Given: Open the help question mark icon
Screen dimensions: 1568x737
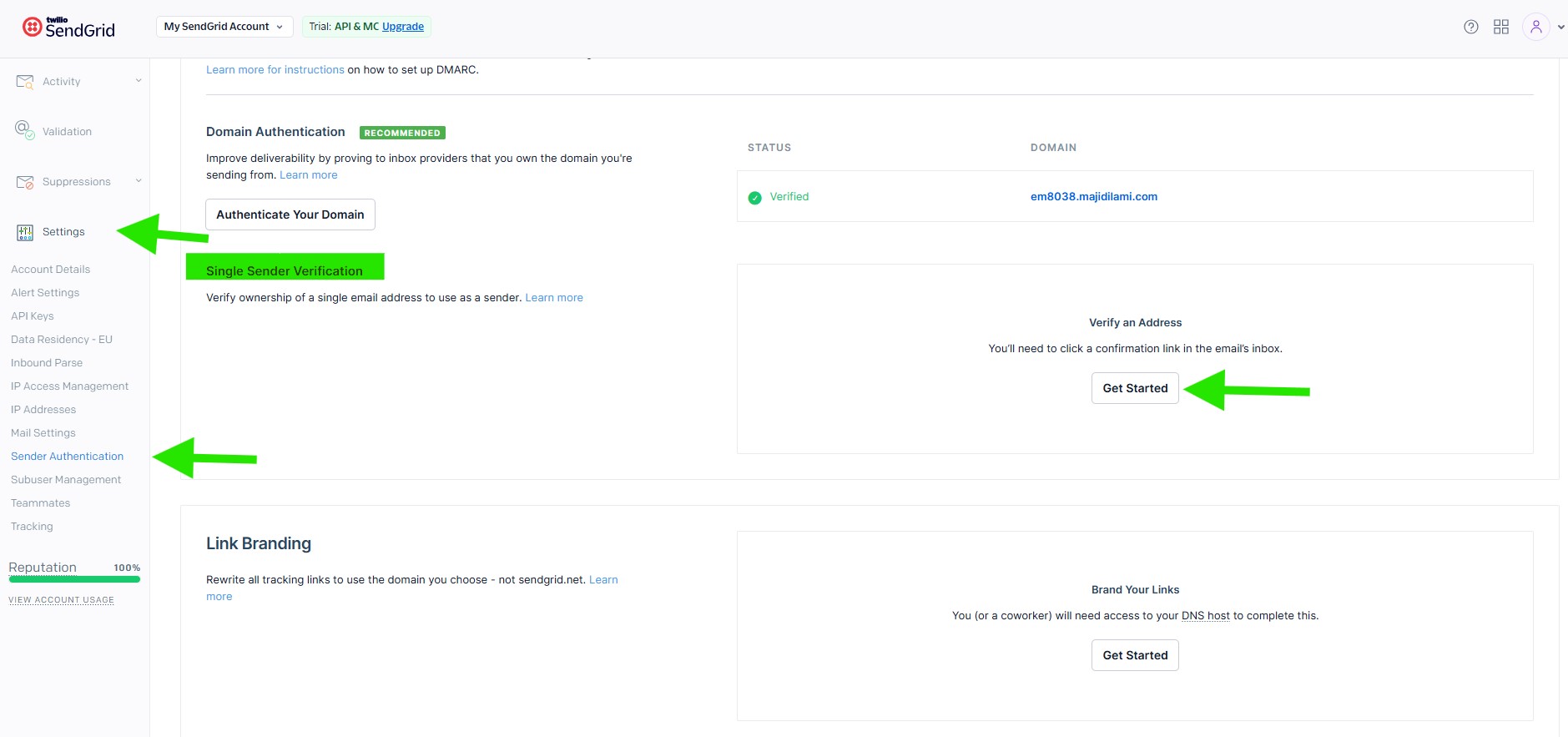Looking at the screenshot, I should (1471, 27).
